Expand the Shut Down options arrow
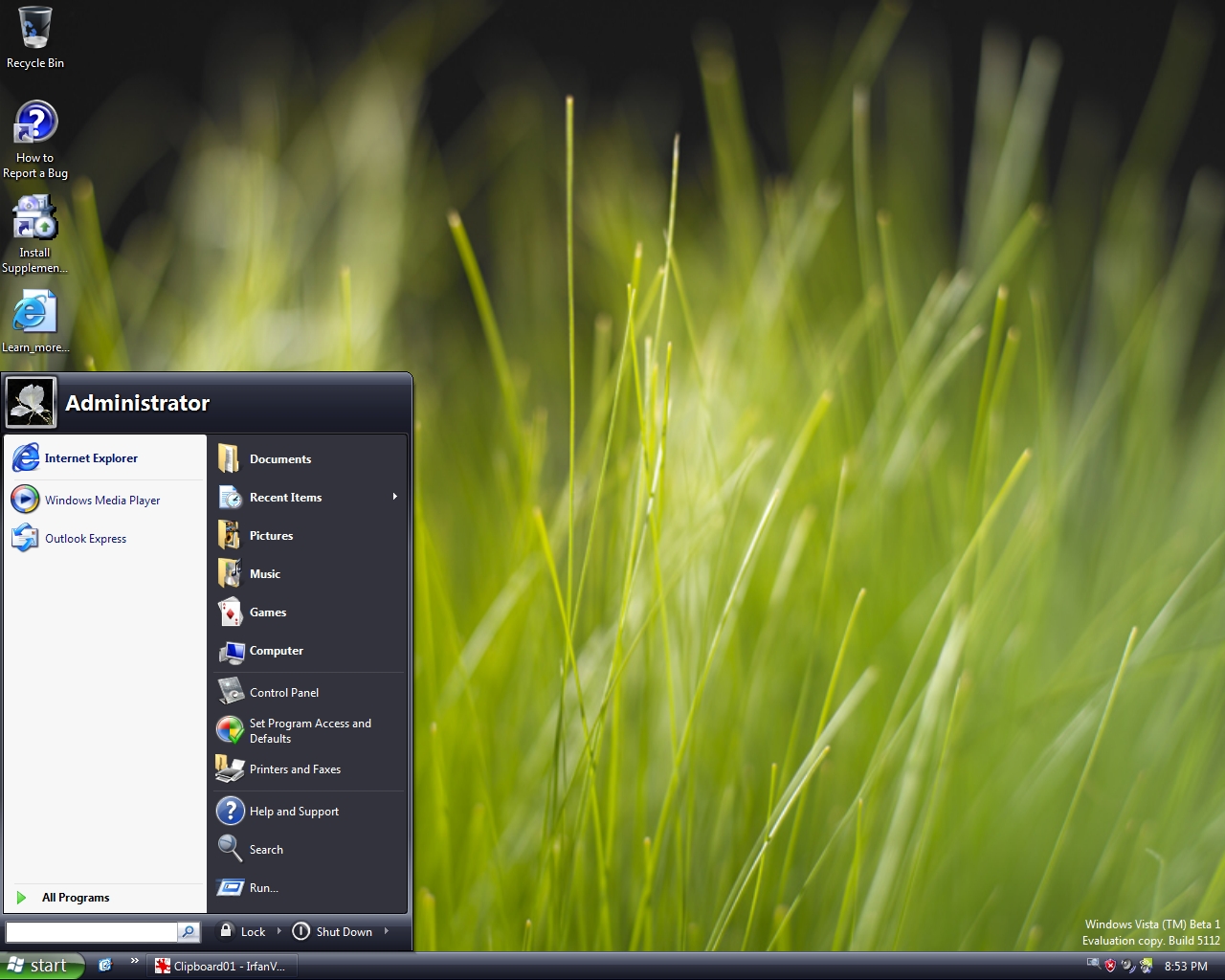 [x=387, y=931]
